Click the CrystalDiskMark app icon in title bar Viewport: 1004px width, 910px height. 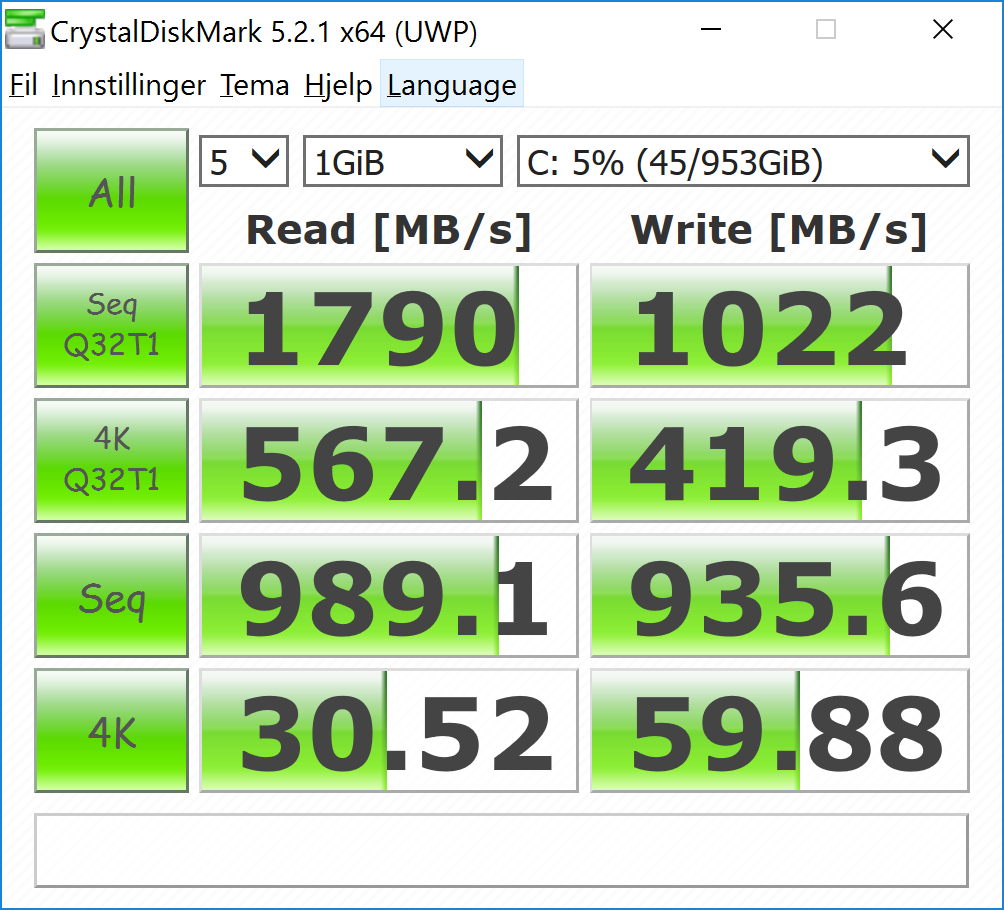[24, 29]
